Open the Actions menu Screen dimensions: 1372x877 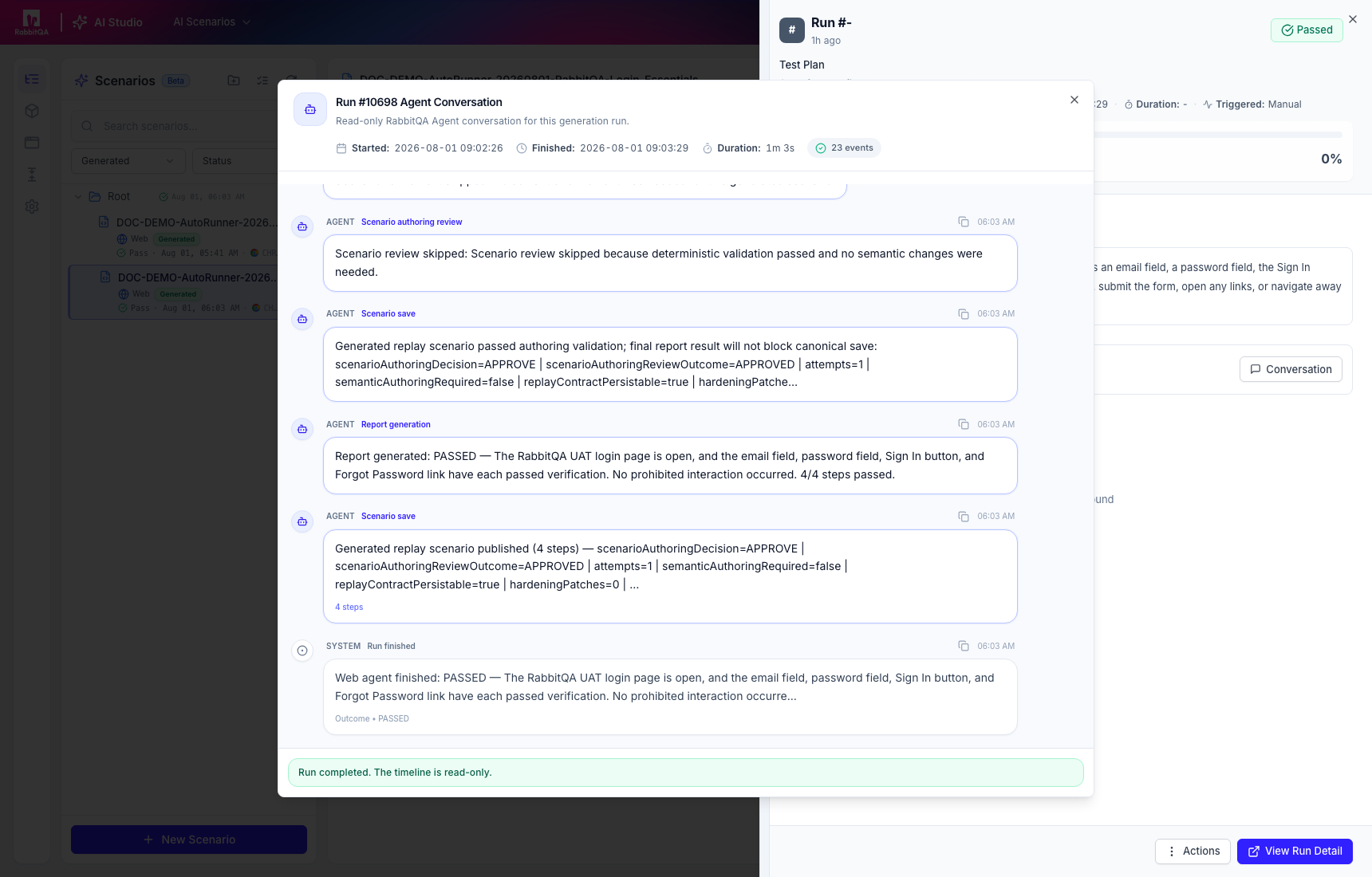coord(1193,851)
